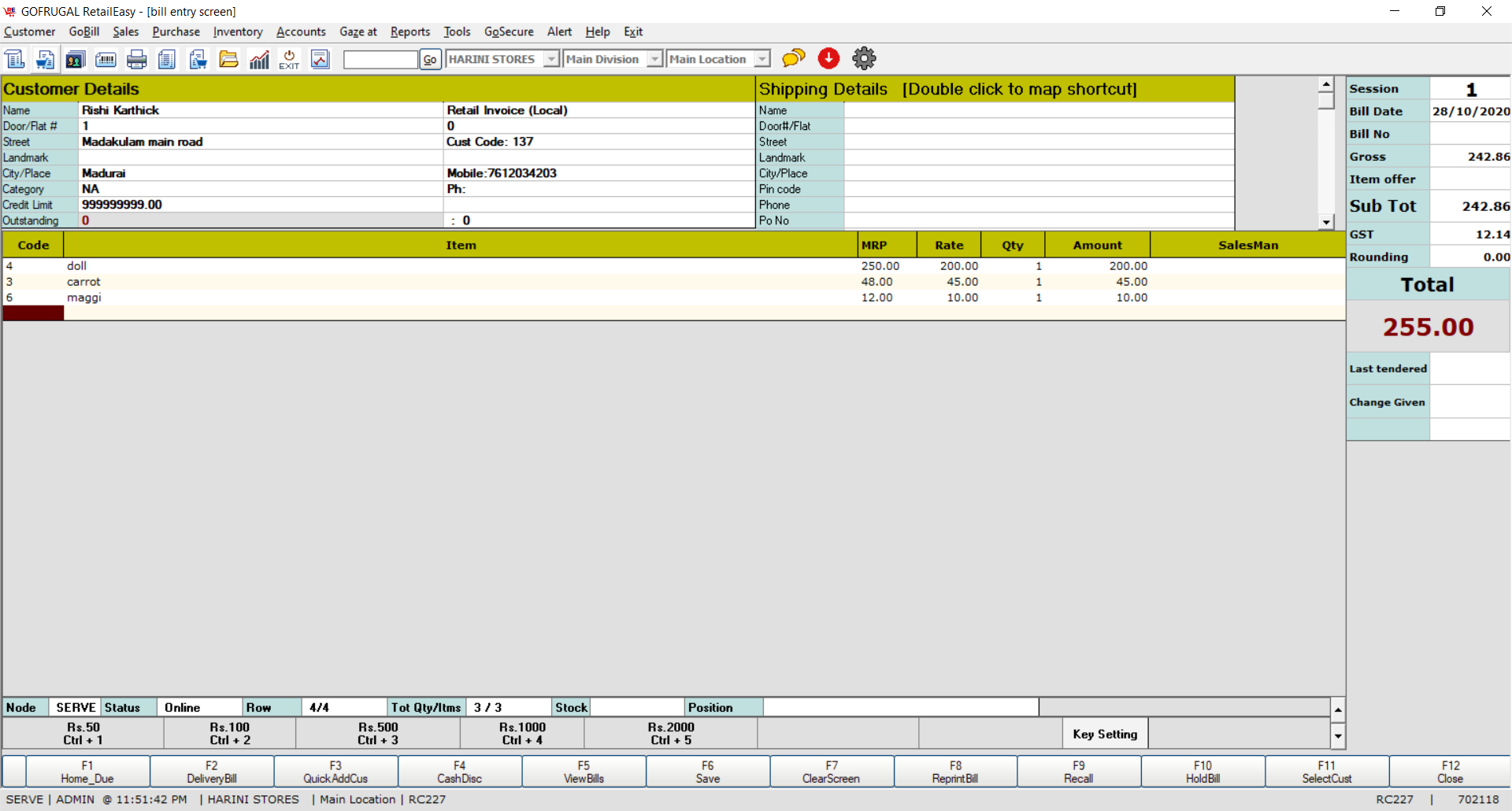Click the search input field beside Go
This screenshot has height=811, width=1512.
coord(380,59)
